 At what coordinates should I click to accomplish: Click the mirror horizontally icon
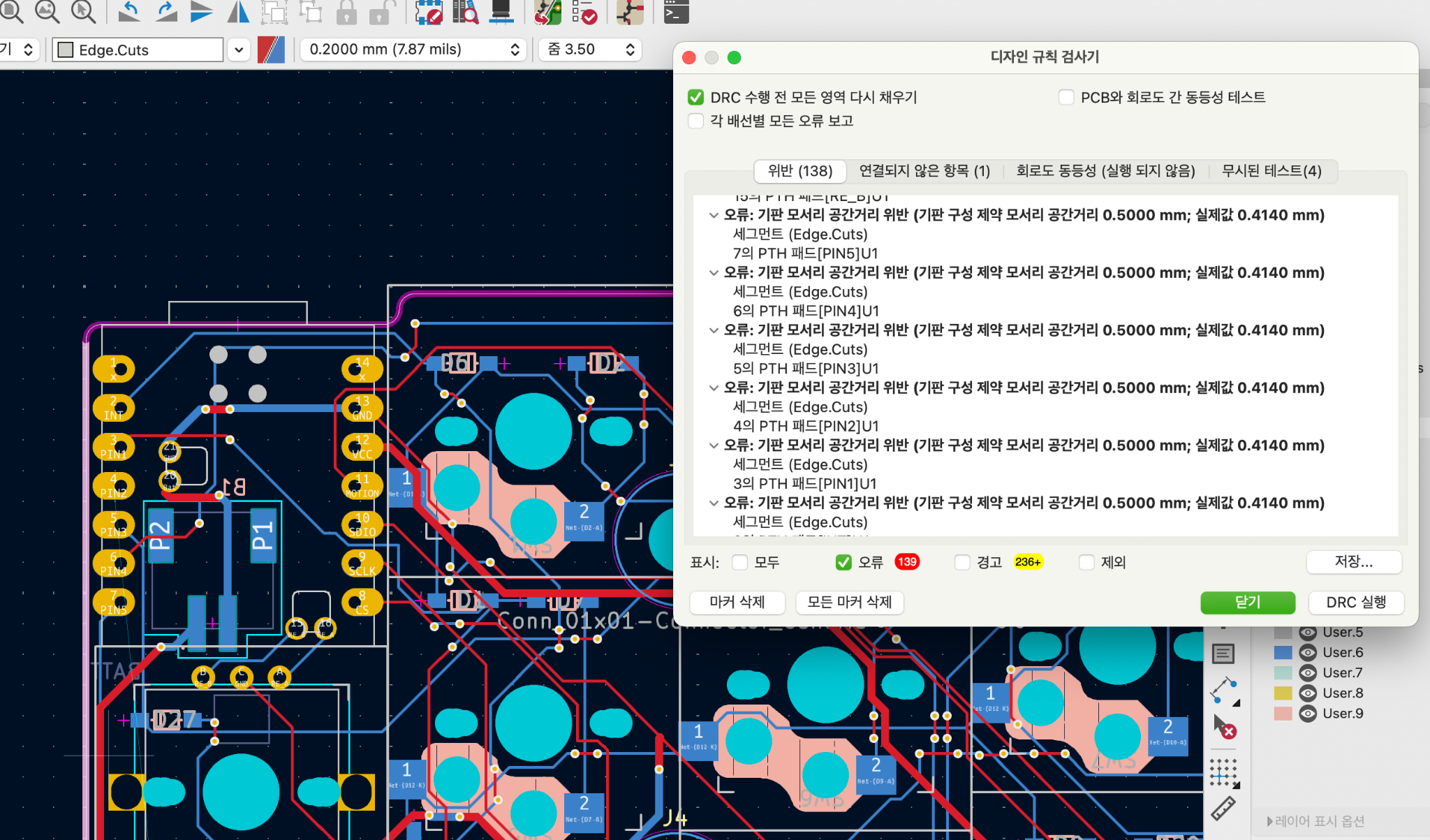pyautogui.click(x=238, y=12)
